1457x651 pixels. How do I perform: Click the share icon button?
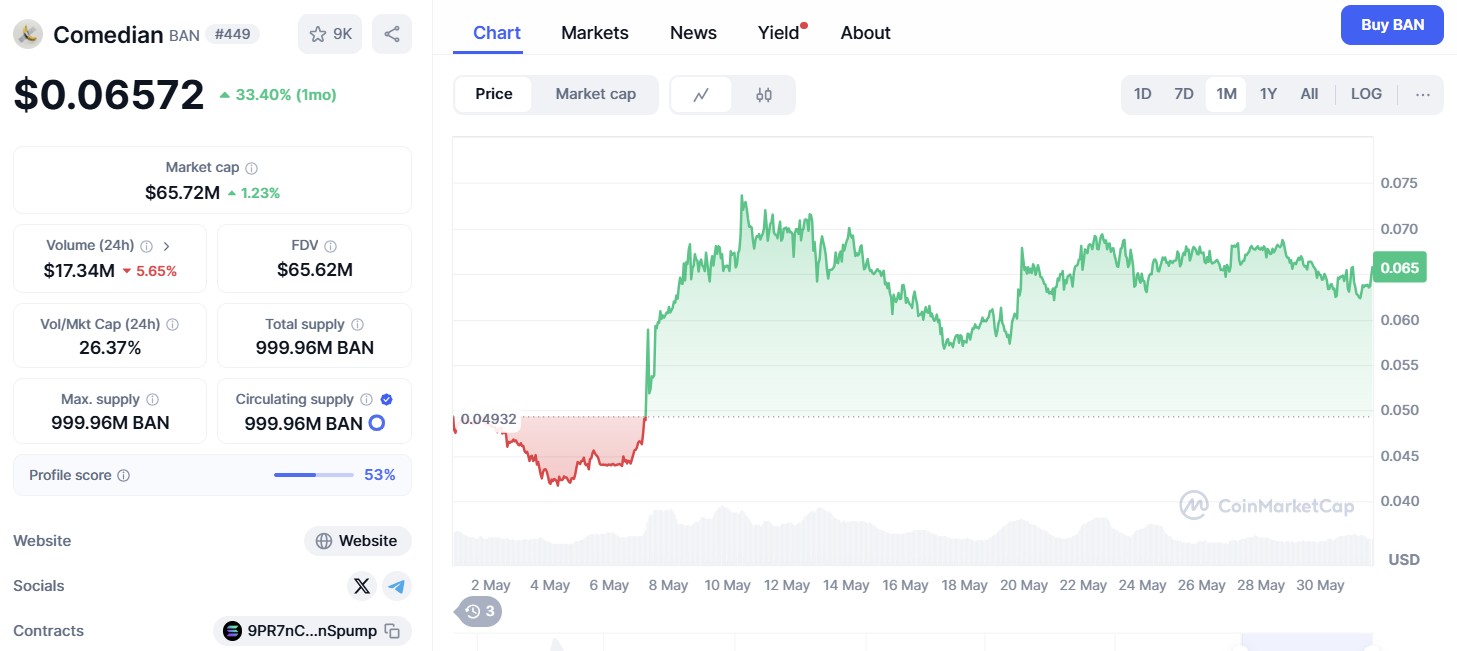(x=392, y=34)
